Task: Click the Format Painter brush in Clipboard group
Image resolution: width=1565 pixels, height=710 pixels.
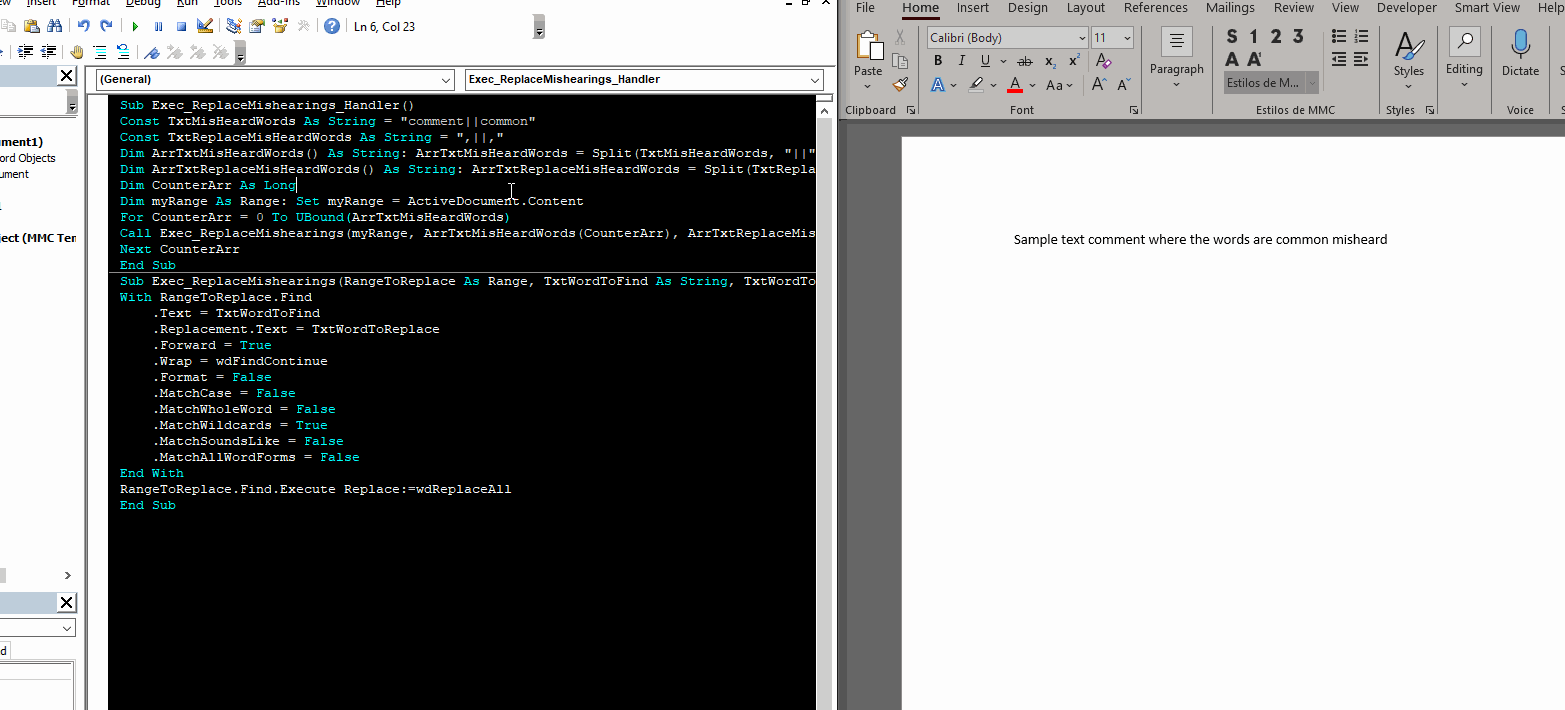Action: tap(900, 84)
